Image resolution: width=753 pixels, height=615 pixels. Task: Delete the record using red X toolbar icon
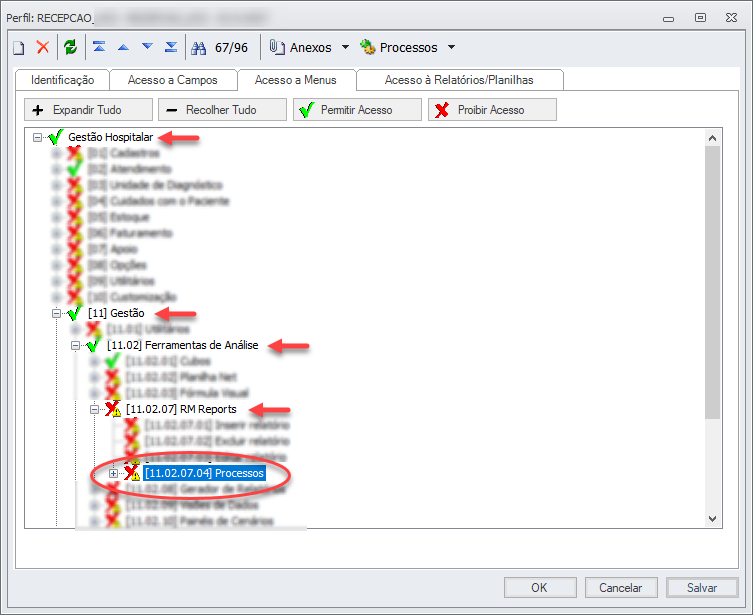43,47
